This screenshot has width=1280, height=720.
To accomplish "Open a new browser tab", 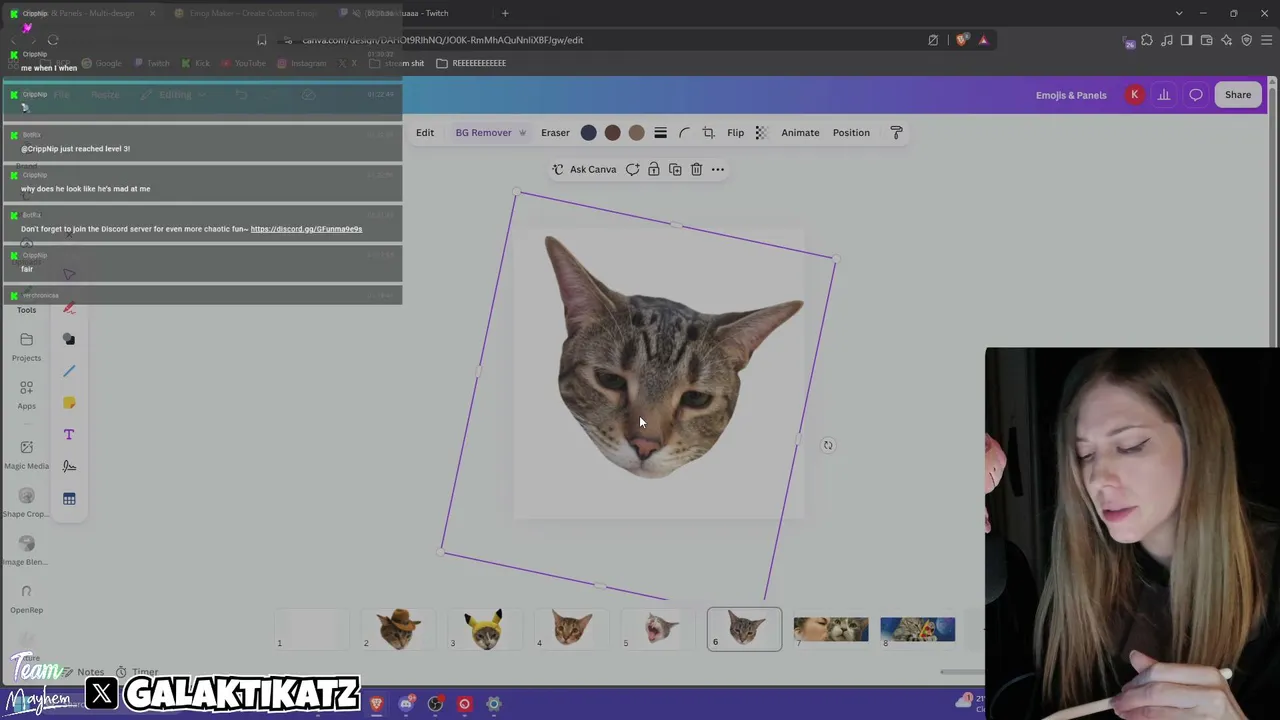I will [x=505, y=13].
